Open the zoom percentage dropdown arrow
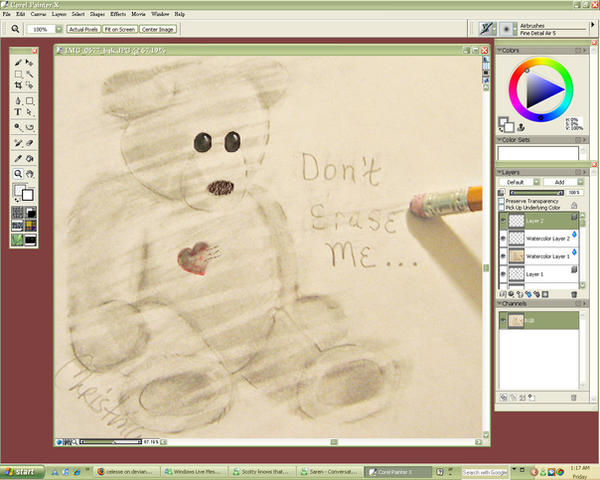 click(x=59, y=29)
